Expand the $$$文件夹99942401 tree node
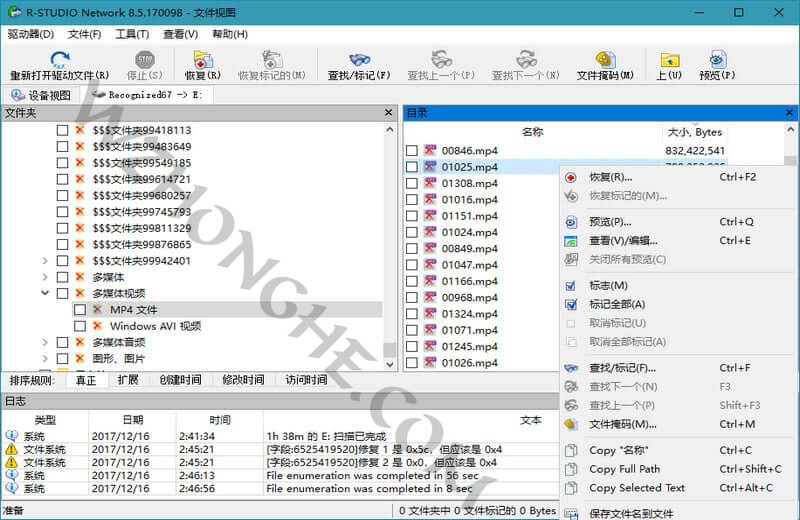 [x=45, y=261]
